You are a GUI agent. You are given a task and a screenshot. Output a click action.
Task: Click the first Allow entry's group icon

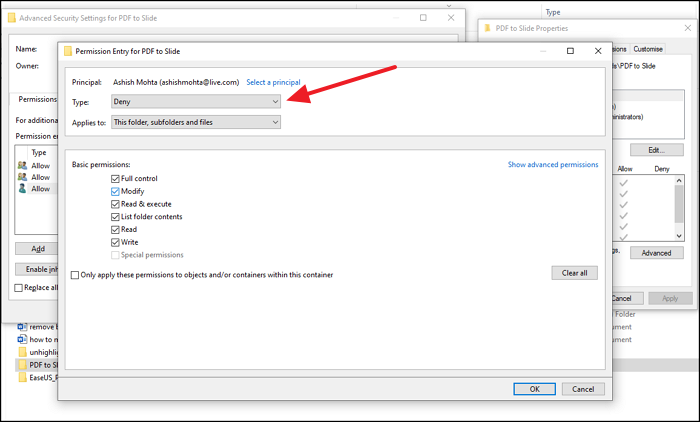tap(22, 165)
